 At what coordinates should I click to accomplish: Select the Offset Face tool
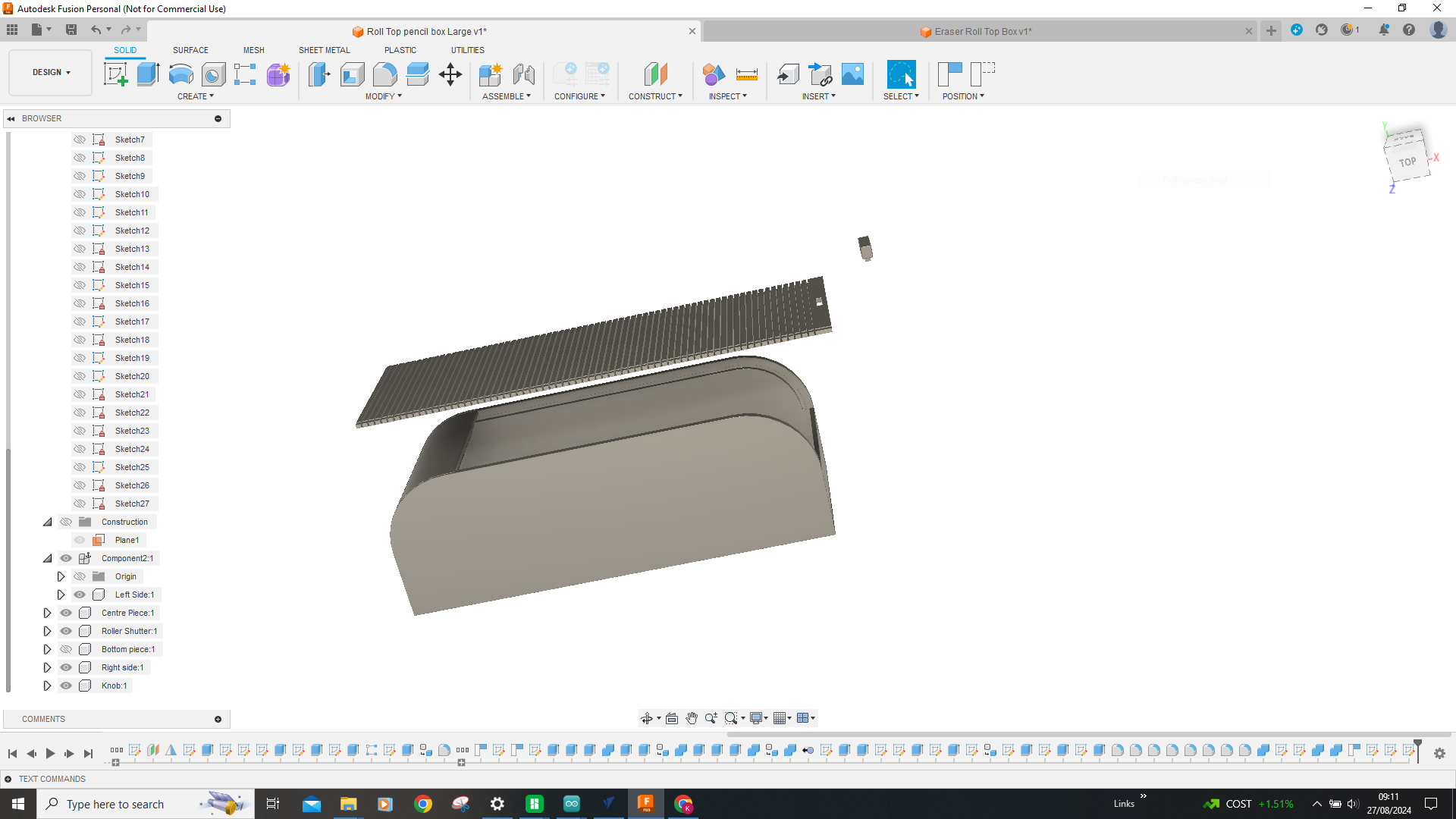[417, 74]
